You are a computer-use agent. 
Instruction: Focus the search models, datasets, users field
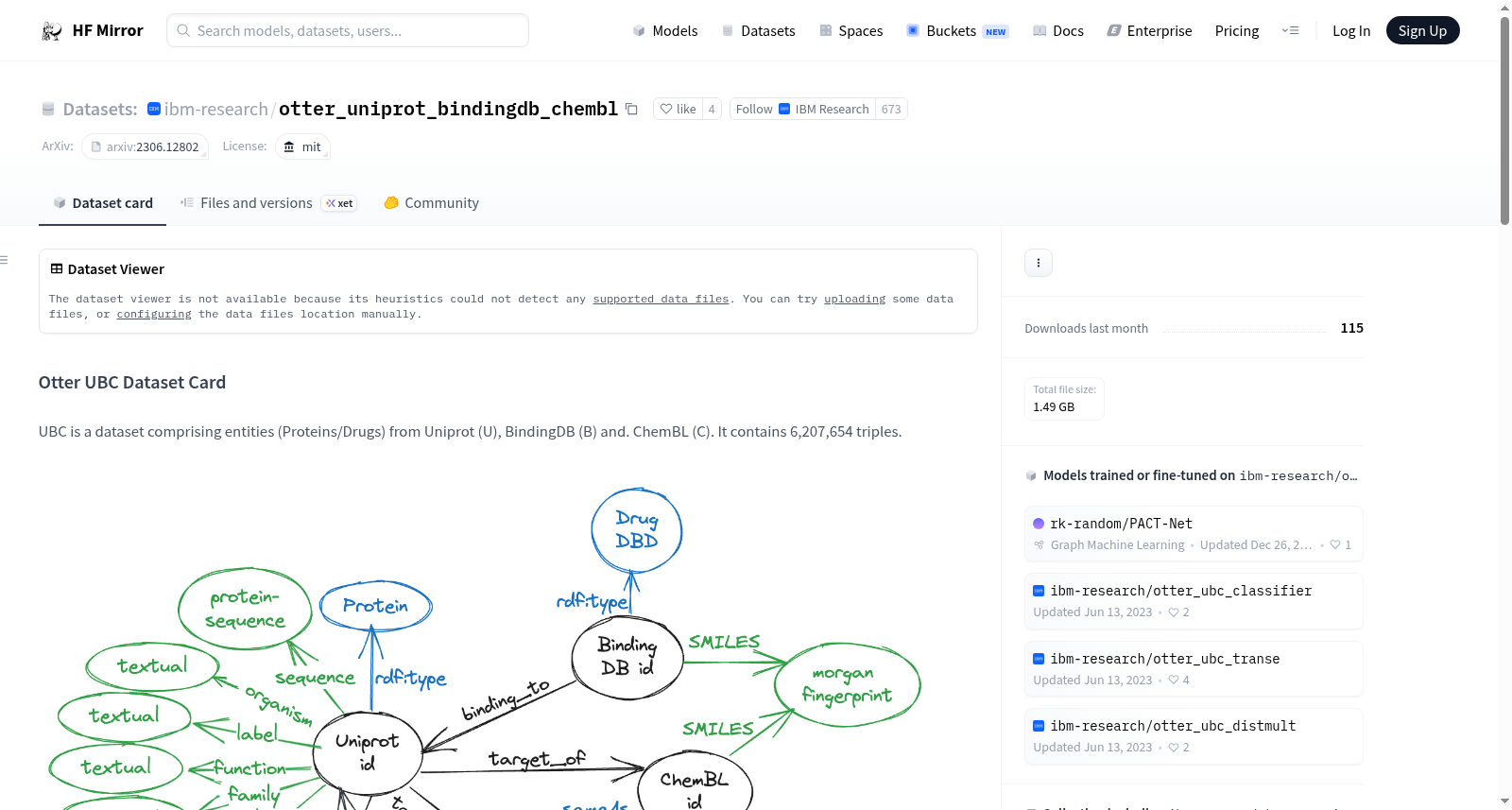pos(348,30)
